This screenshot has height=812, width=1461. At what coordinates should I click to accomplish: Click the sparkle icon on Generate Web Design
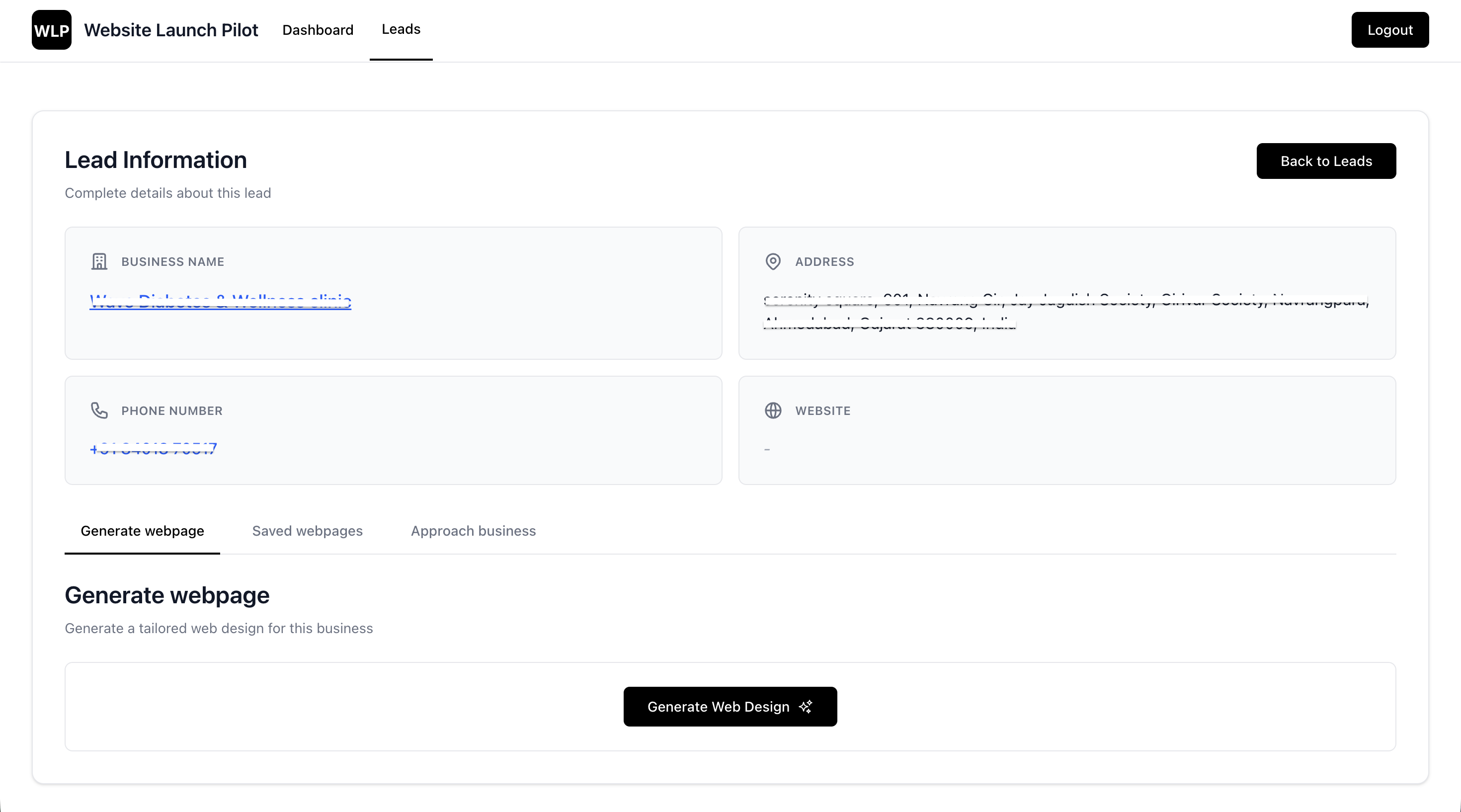[806, 707]
